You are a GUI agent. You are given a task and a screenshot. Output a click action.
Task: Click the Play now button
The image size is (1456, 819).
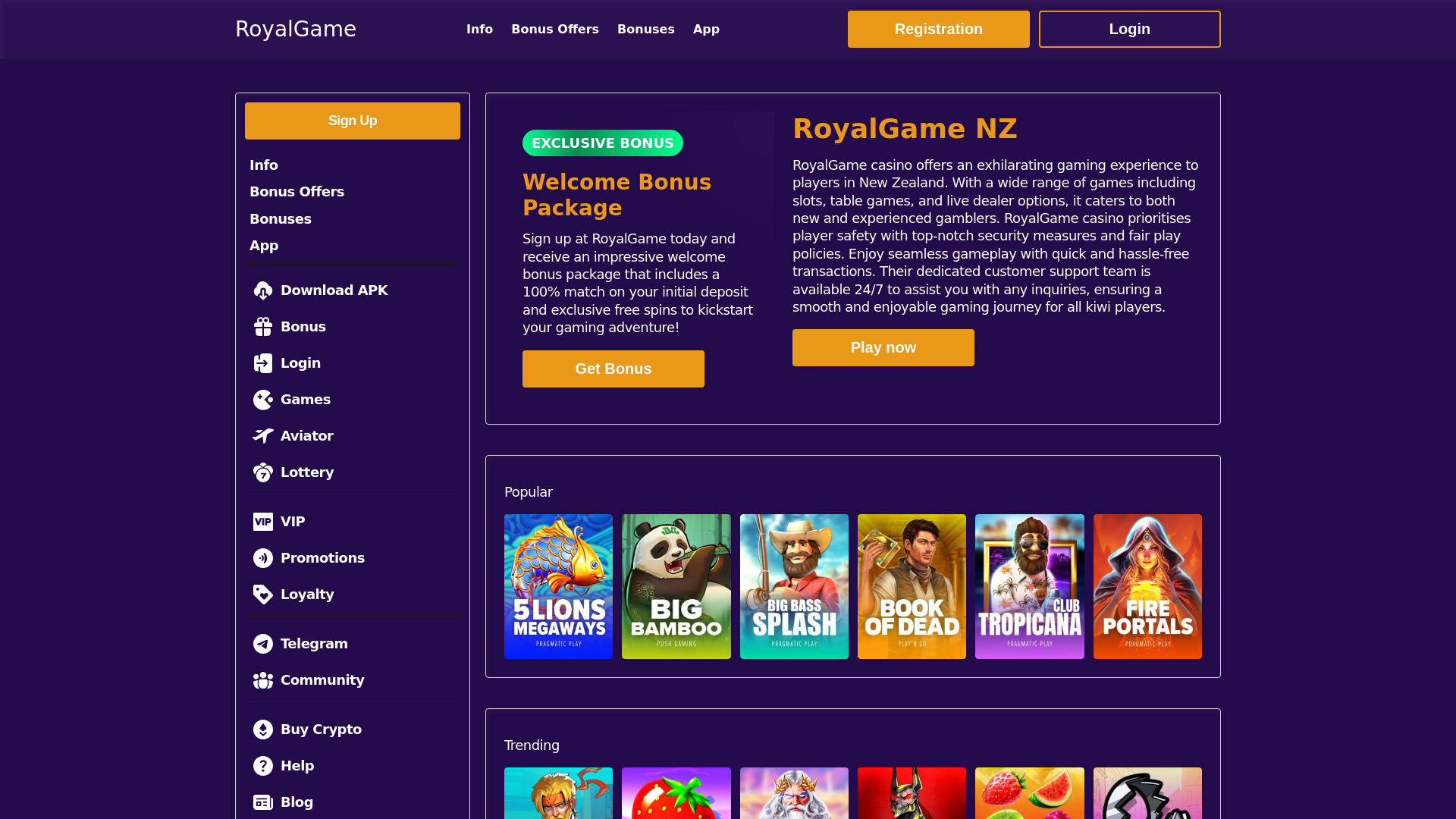tap(883, 347)
